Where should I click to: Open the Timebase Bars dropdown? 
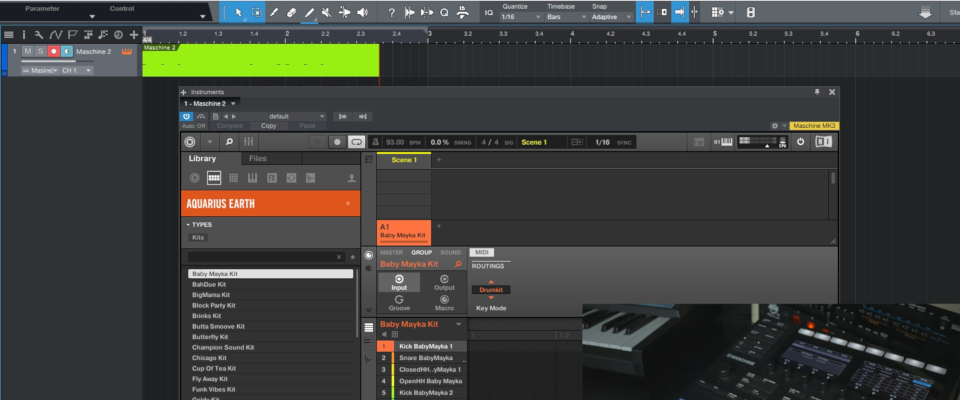point(564,17)
